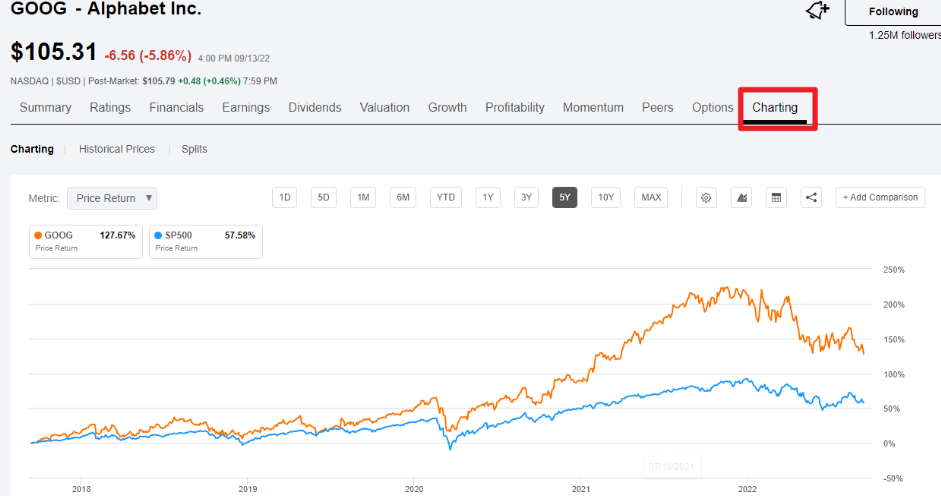This screenshot has height=496, width=941.
Task: Click the alert bell plus icon
Action: (x=817, y=10)
